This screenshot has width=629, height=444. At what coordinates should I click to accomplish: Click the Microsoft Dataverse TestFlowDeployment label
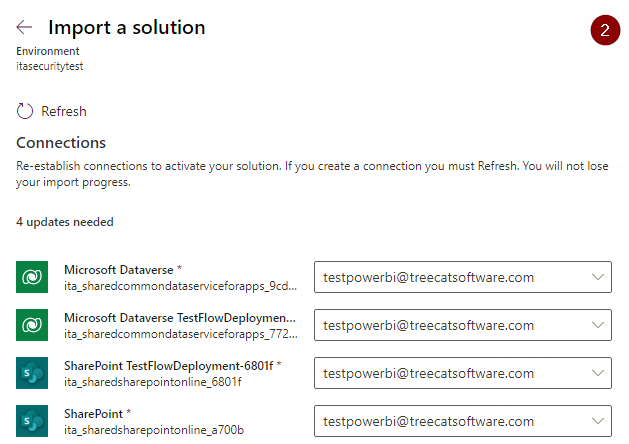[180, 318]
